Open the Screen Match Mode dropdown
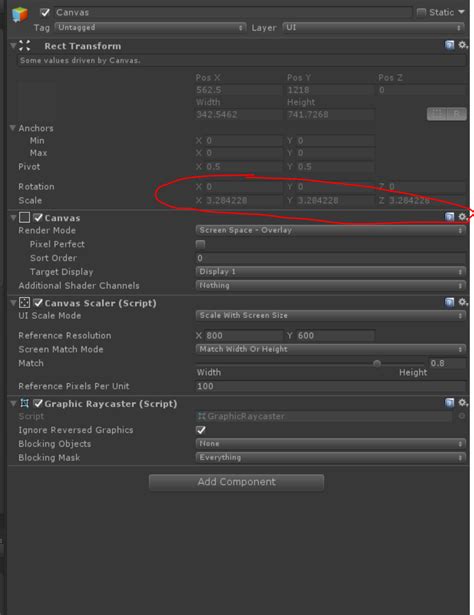 click(331, 349)
